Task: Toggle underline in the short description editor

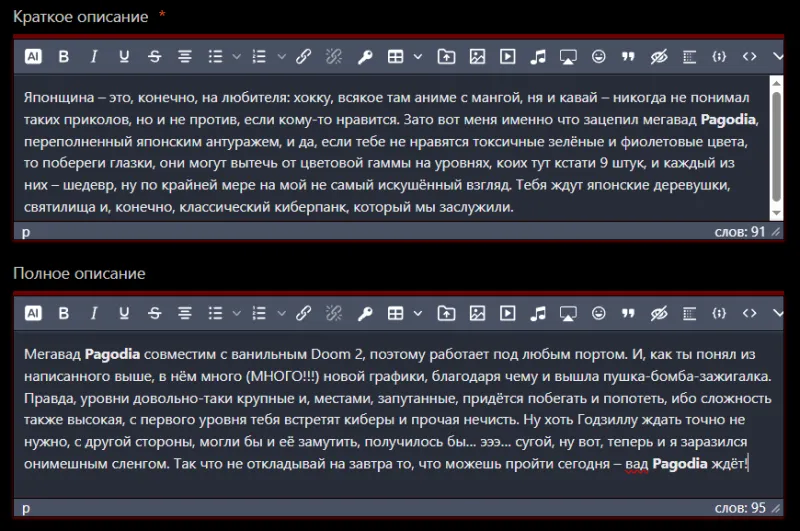Action: click(124, 57)
